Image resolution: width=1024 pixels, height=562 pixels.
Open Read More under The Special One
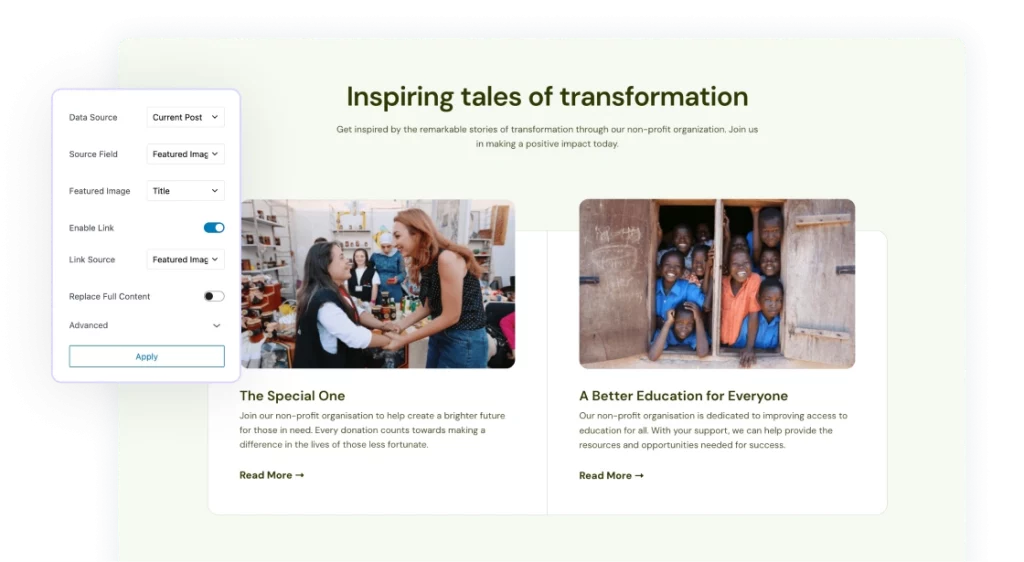[272, 475]
